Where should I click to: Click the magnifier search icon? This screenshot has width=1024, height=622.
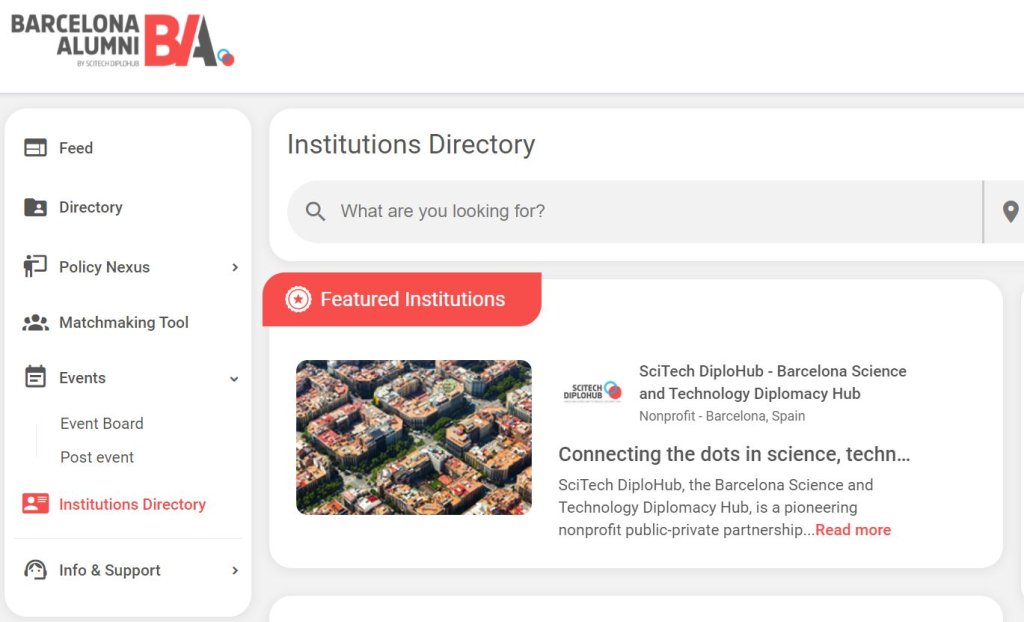coord(315,211)
